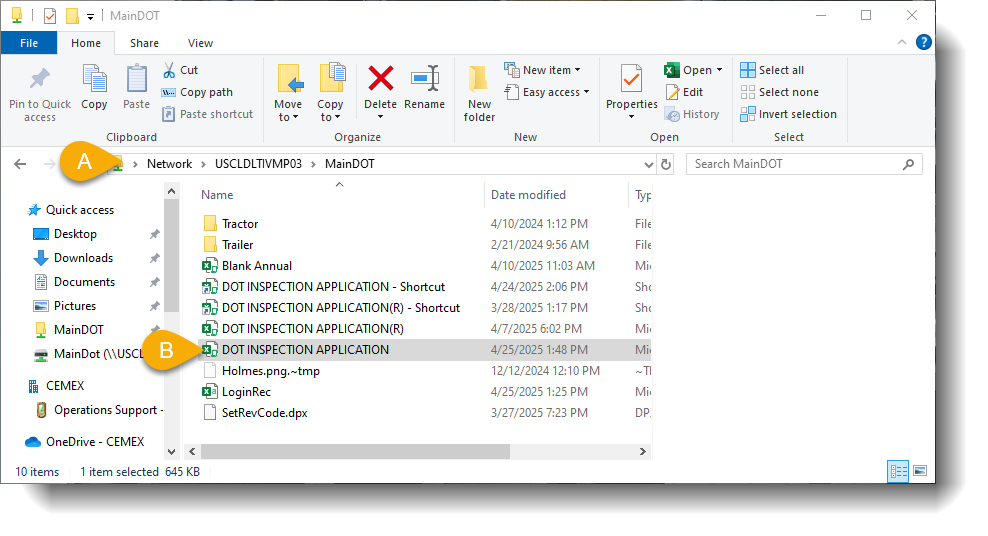The image size is (988, 536).
Task: Click Select all
Action: [x=772, y=70]
